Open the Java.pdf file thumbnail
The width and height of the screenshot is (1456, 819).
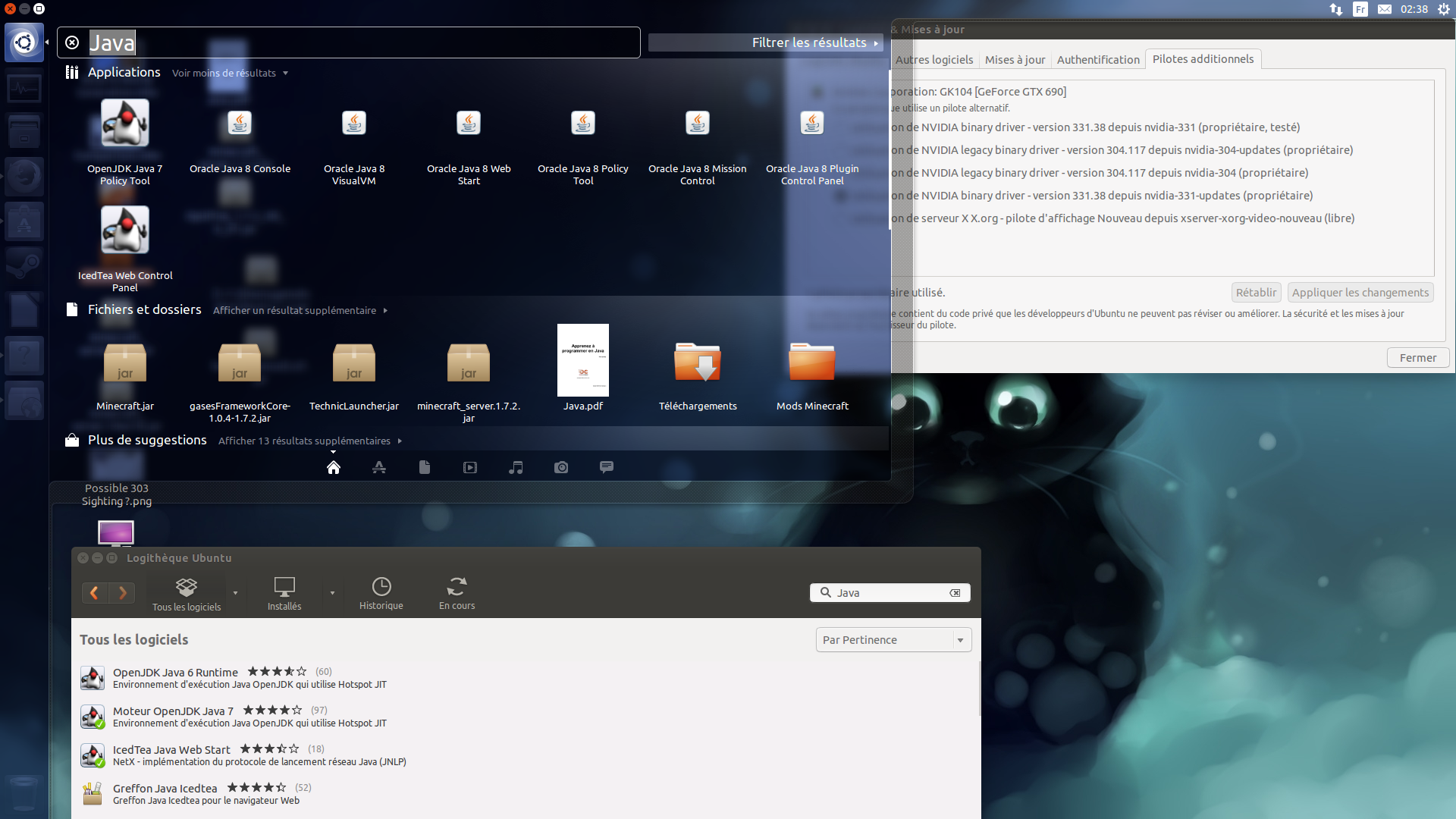[582, 361]
